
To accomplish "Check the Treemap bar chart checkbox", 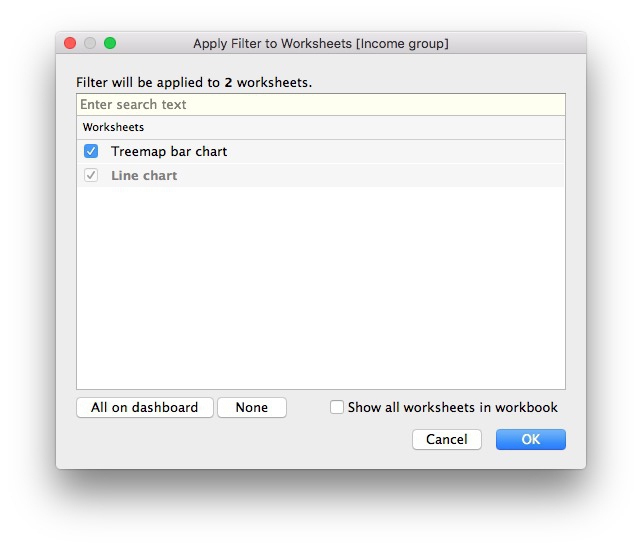I will (x=91, y=152).
